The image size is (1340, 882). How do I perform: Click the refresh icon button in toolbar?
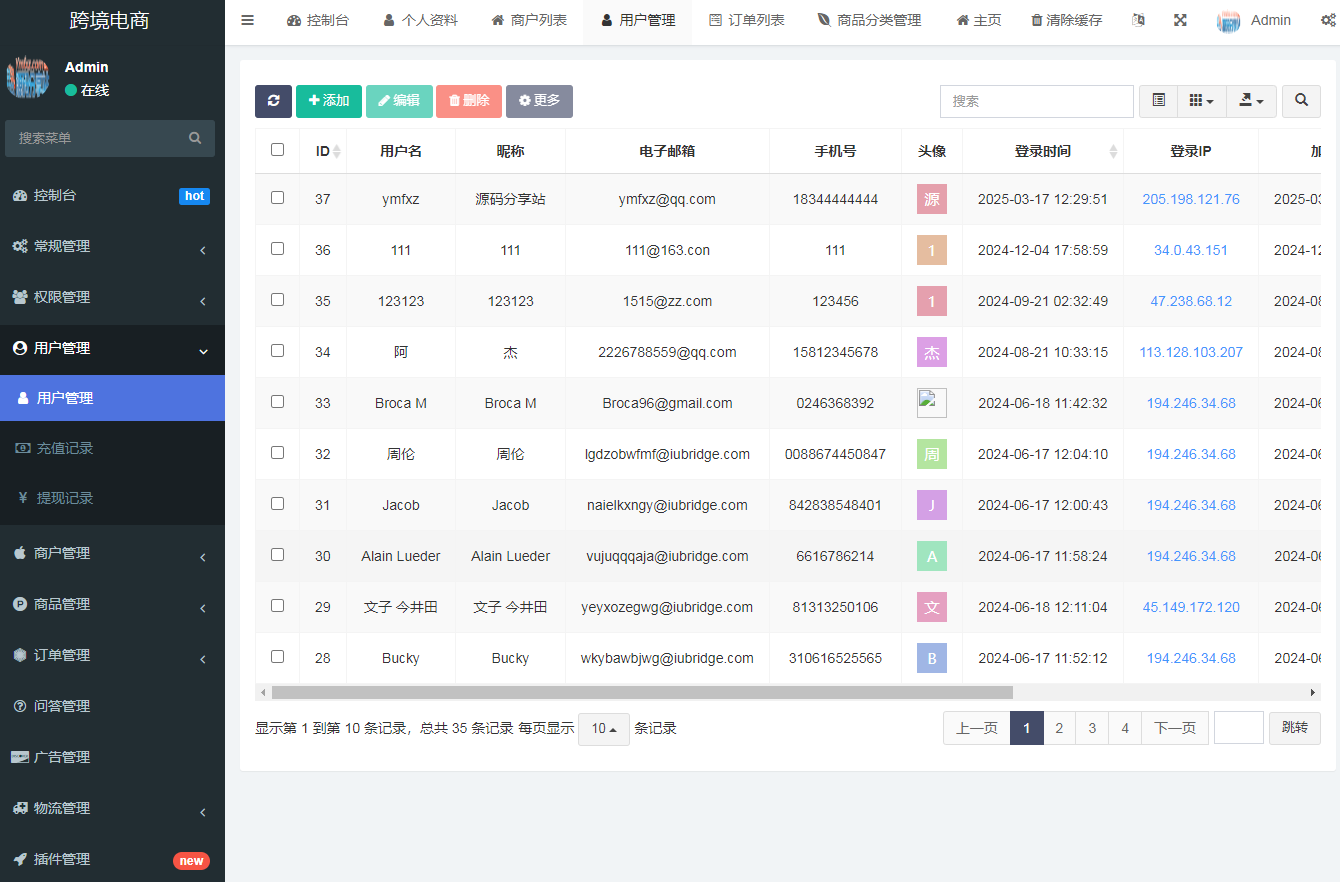(x=273, y=101)
